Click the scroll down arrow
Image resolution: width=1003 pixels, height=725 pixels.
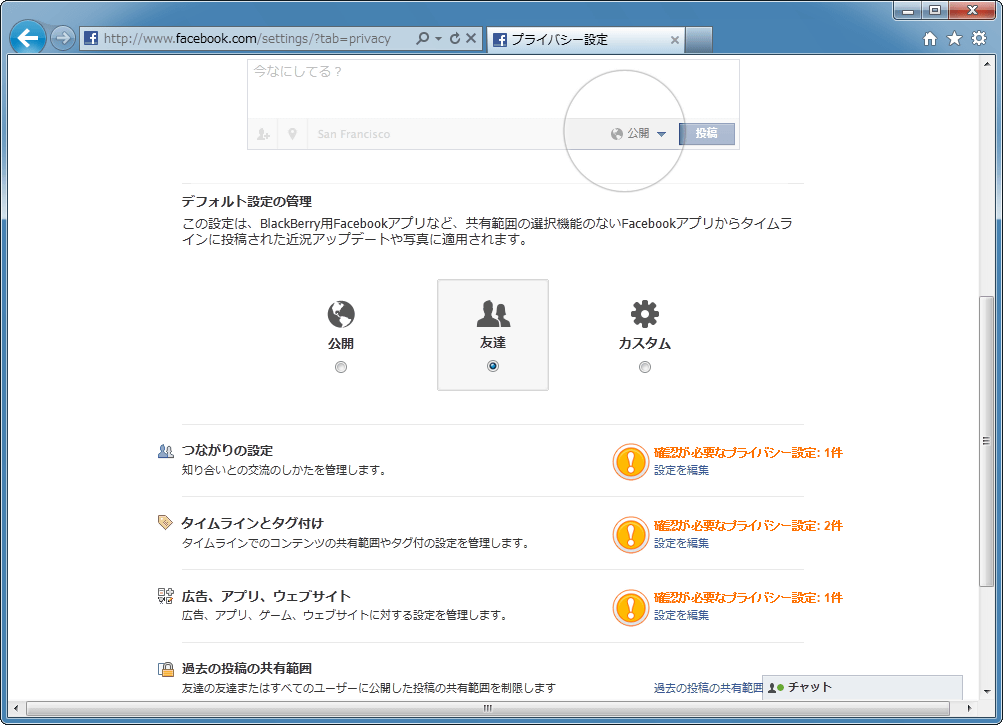pyautogui.click(x=986, y=692)
